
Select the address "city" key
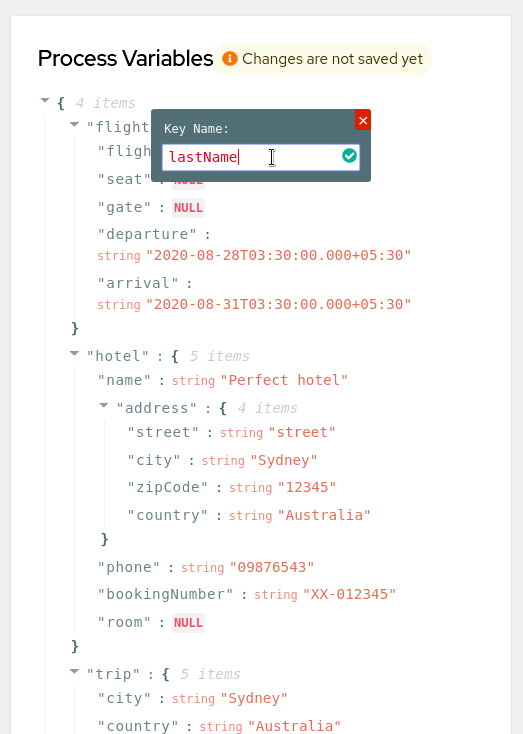point(154,460)
